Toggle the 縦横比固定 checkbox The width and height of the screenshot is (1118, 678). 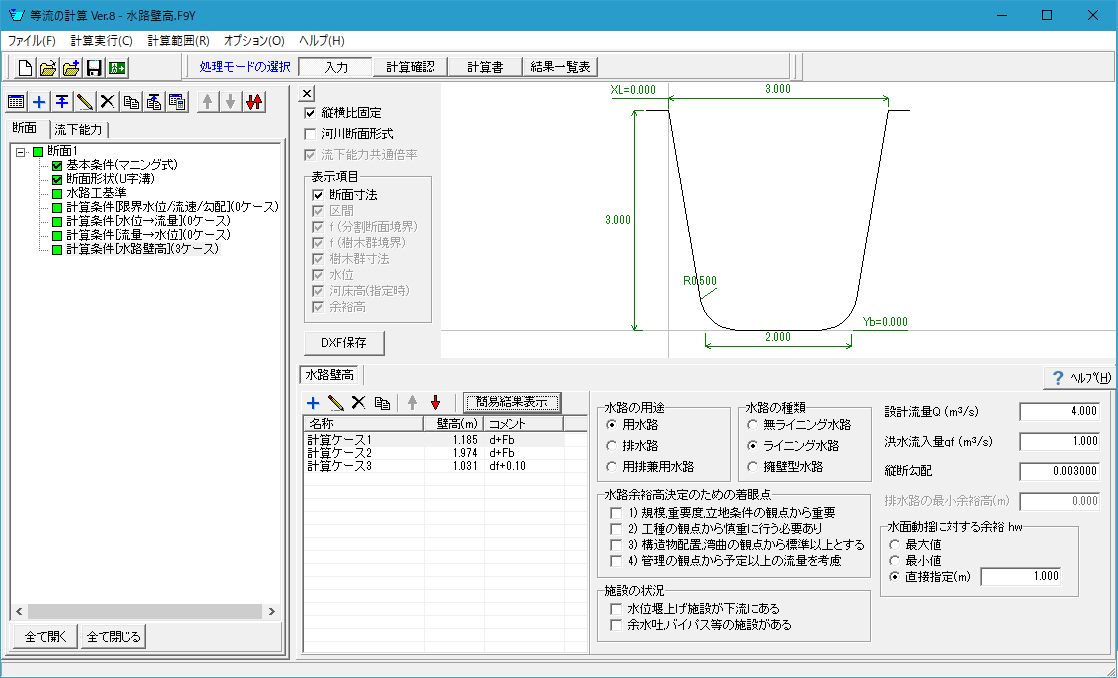[x=311, y=113]
